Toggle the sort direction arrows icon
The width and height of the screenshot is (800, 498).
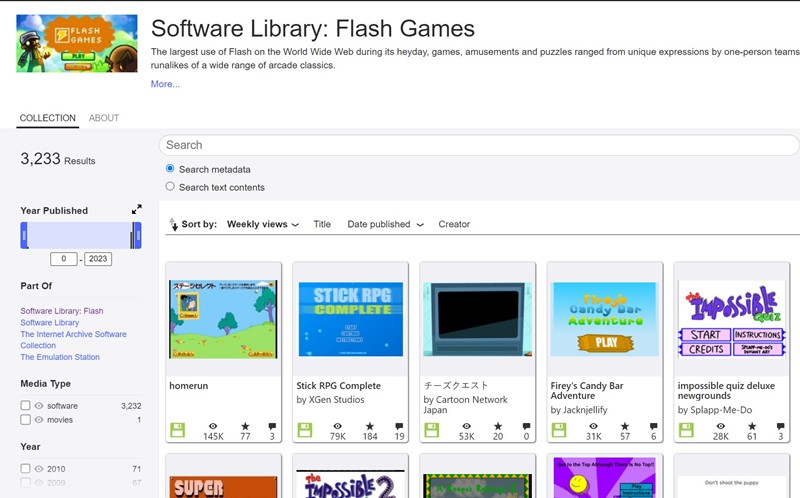tap(173, 224)
